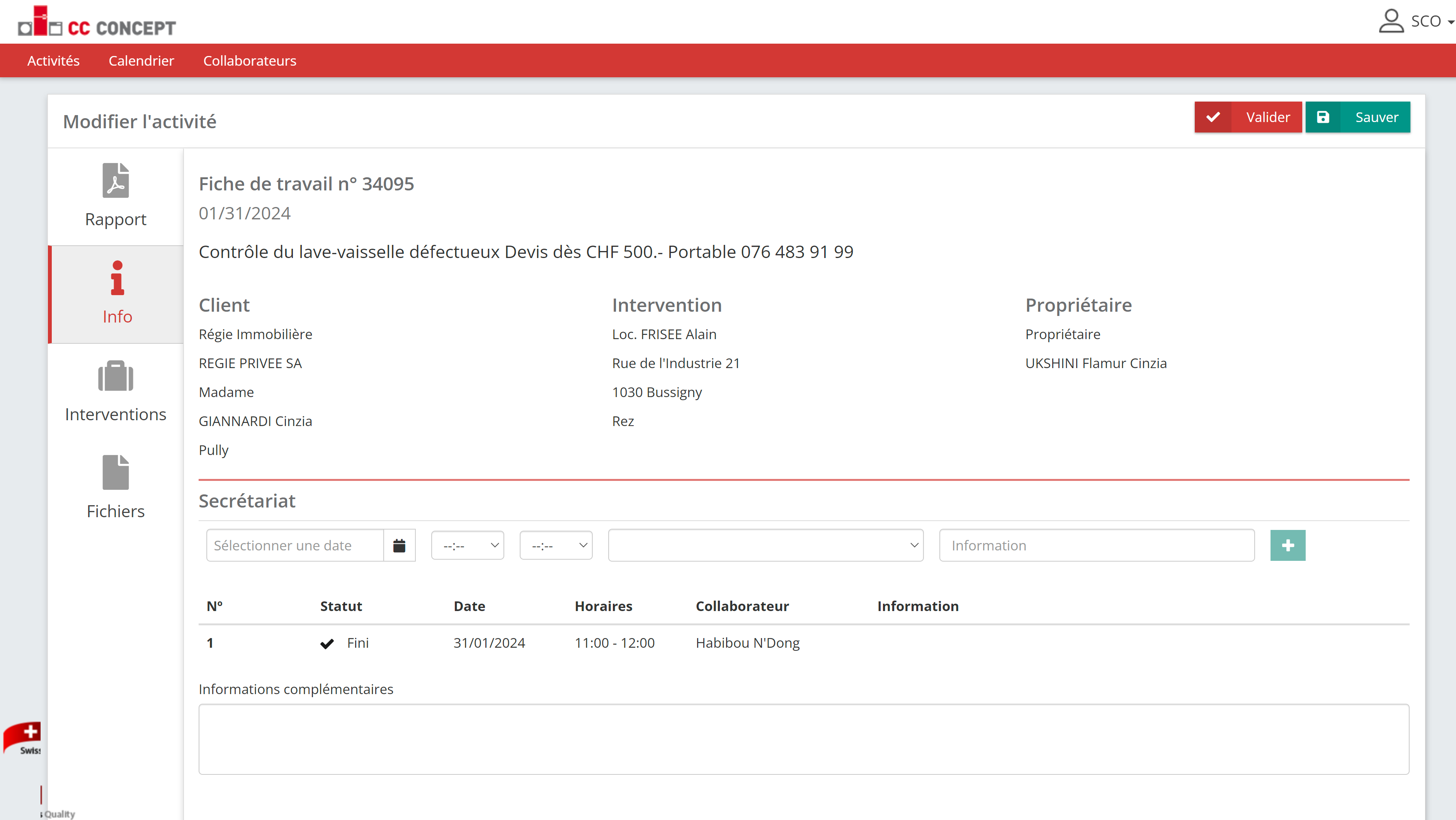Click the Horaires column header
This screenshot has height=820, width=1456.
pyautogui.click(x=603, y=606)
